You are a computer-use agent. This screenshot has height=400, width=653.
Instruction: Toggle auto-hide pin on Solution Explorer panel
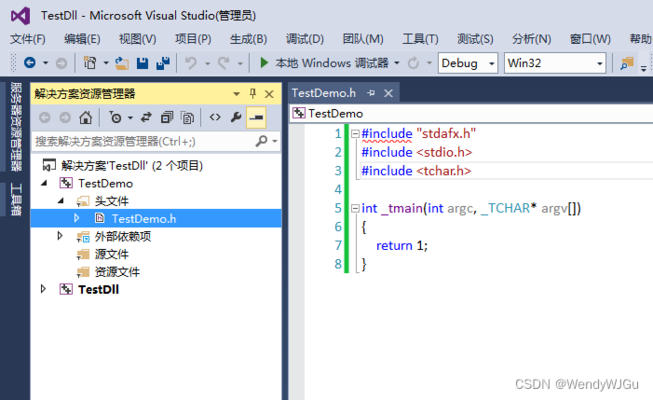(252, 93)
